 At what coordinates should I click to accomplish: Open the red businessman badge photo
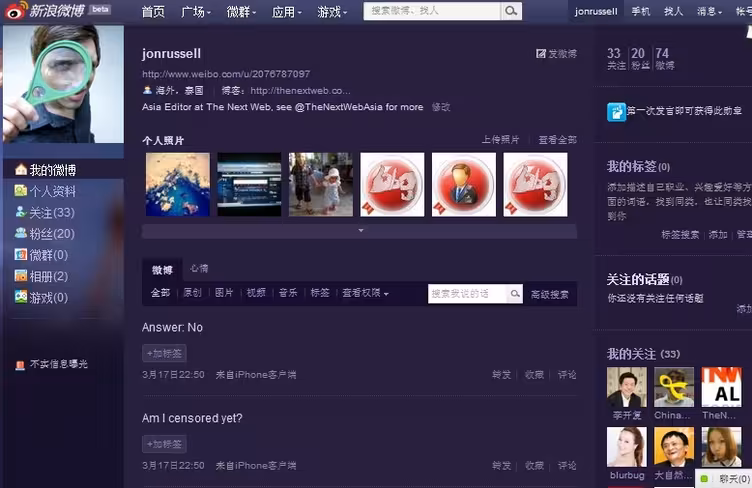[463, 185]
